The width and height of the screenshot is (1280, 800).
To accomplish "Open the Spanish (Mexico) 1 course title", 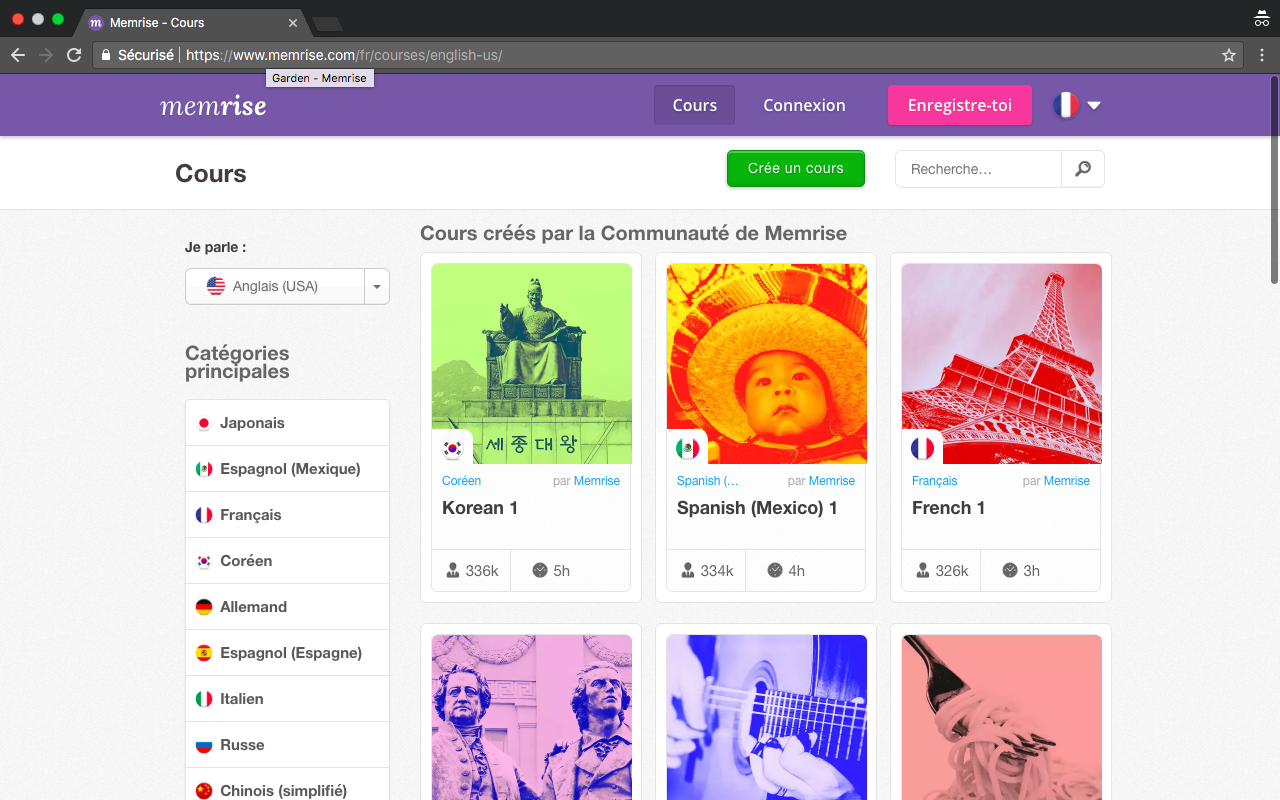I will 757,508.
